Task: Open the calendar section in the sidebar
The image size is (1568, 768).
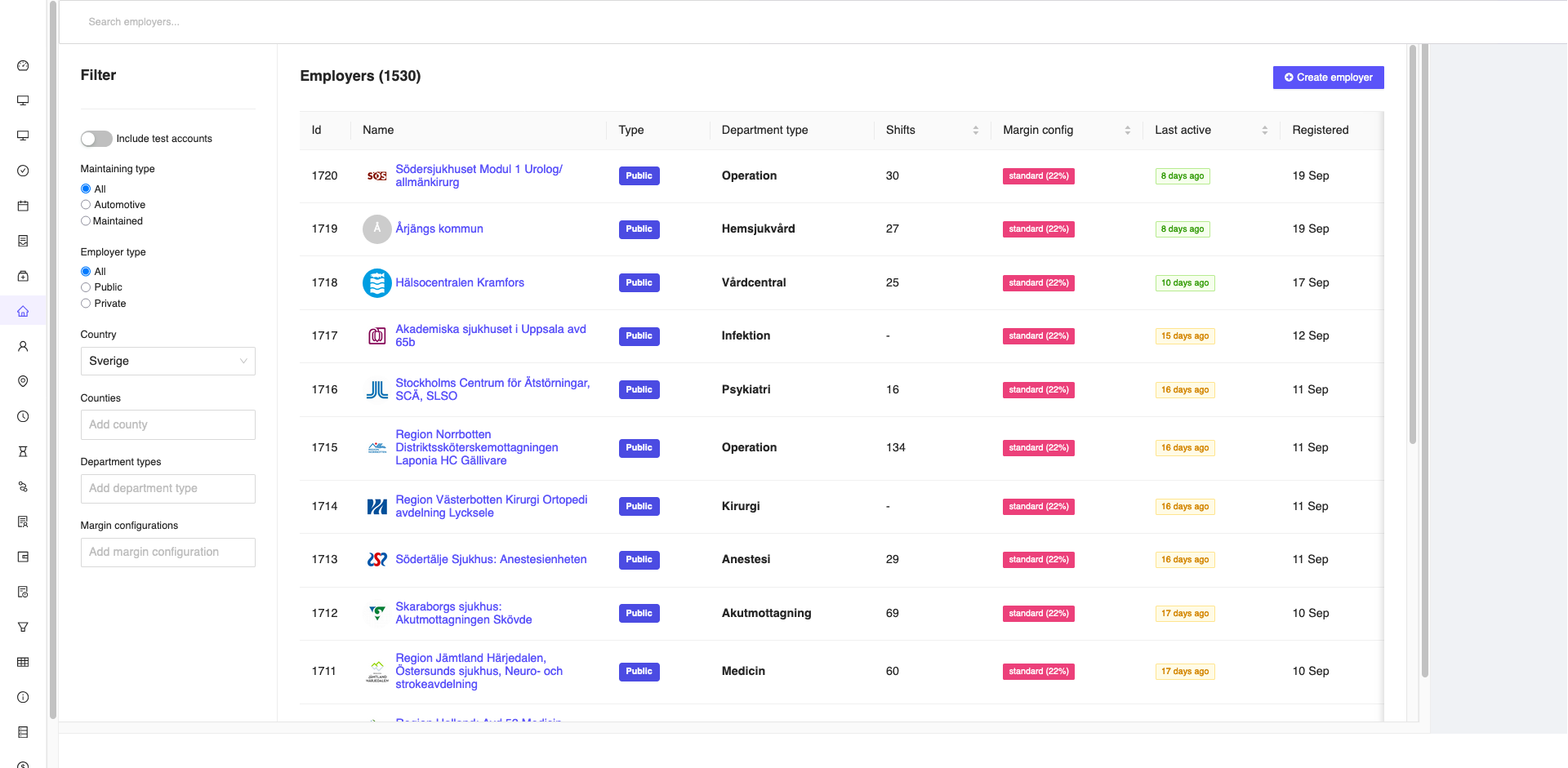Action: pyautogui.click(x=23, y=206)
